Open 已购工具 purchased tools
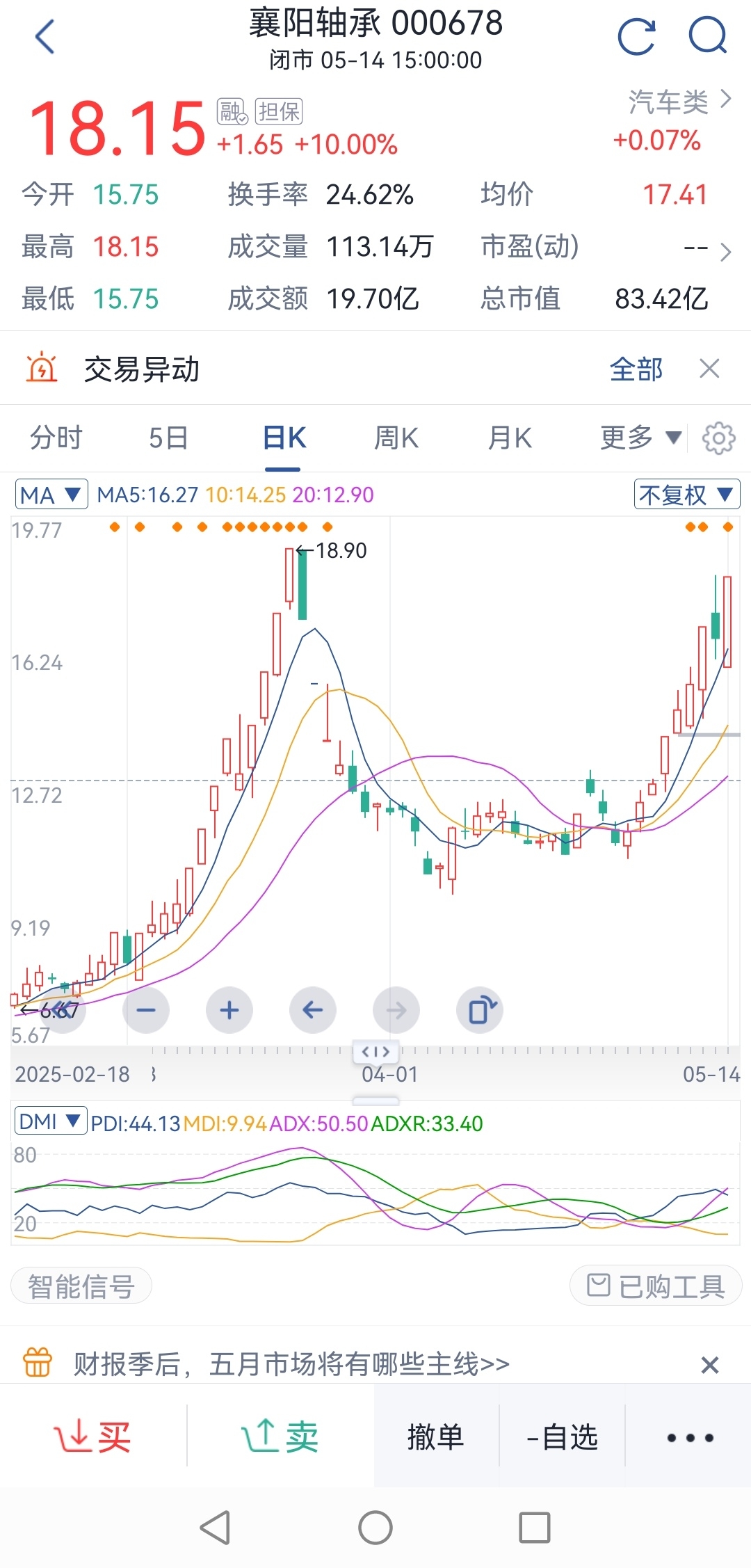 pos(656,1286)
